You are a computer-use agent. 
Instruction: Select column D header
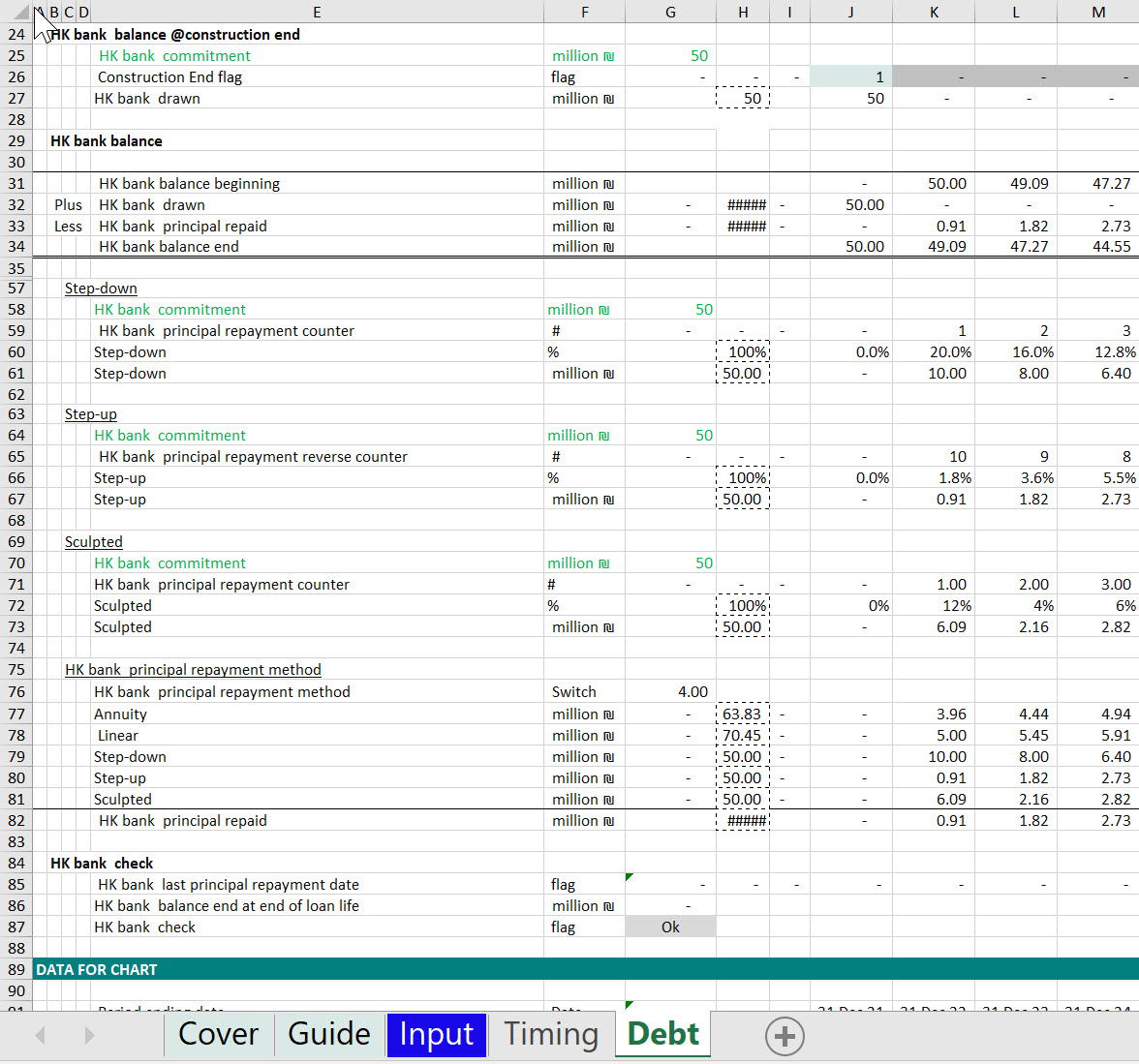(x=83, y=12)
